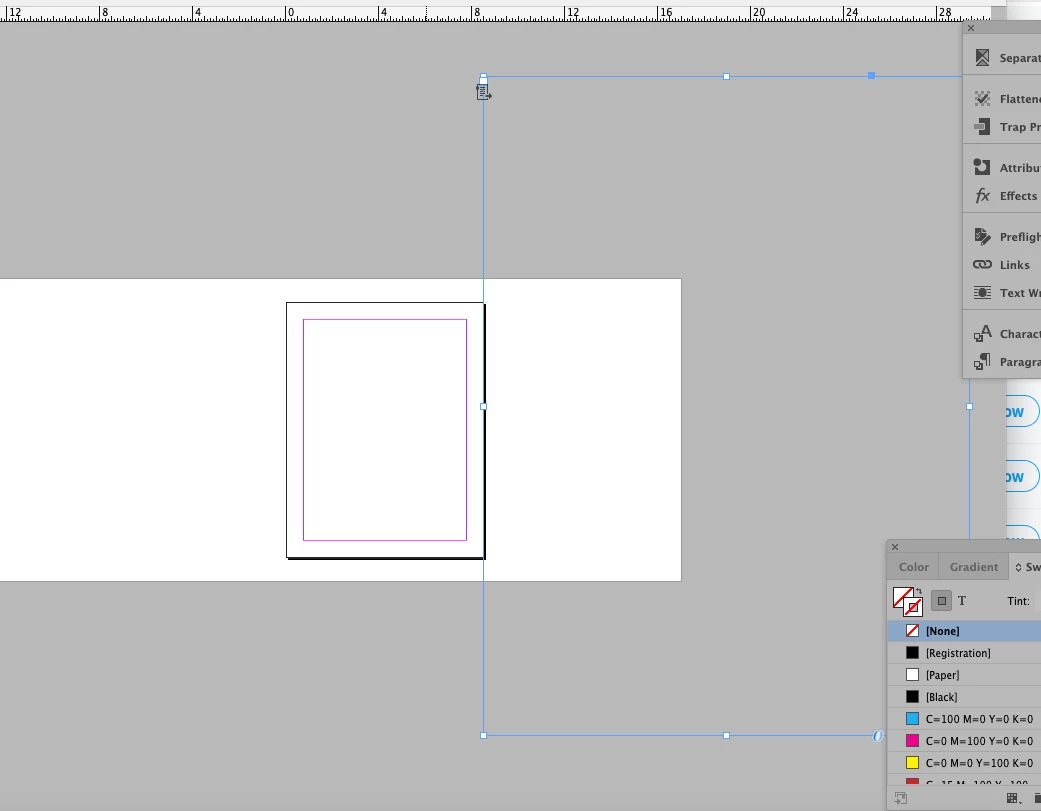The image size is (1041, 811).
Task: Click the horizontal ruler at the 0 mark
Action: coord(287,12)
